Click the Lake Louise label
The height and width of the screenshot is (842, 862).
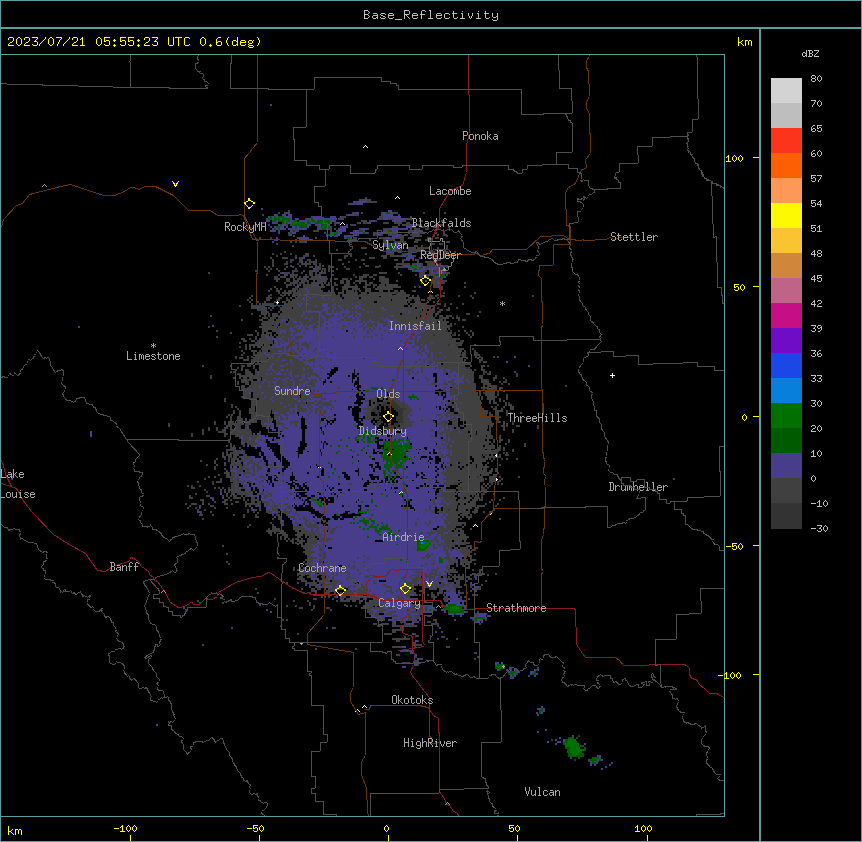[16, 484]
